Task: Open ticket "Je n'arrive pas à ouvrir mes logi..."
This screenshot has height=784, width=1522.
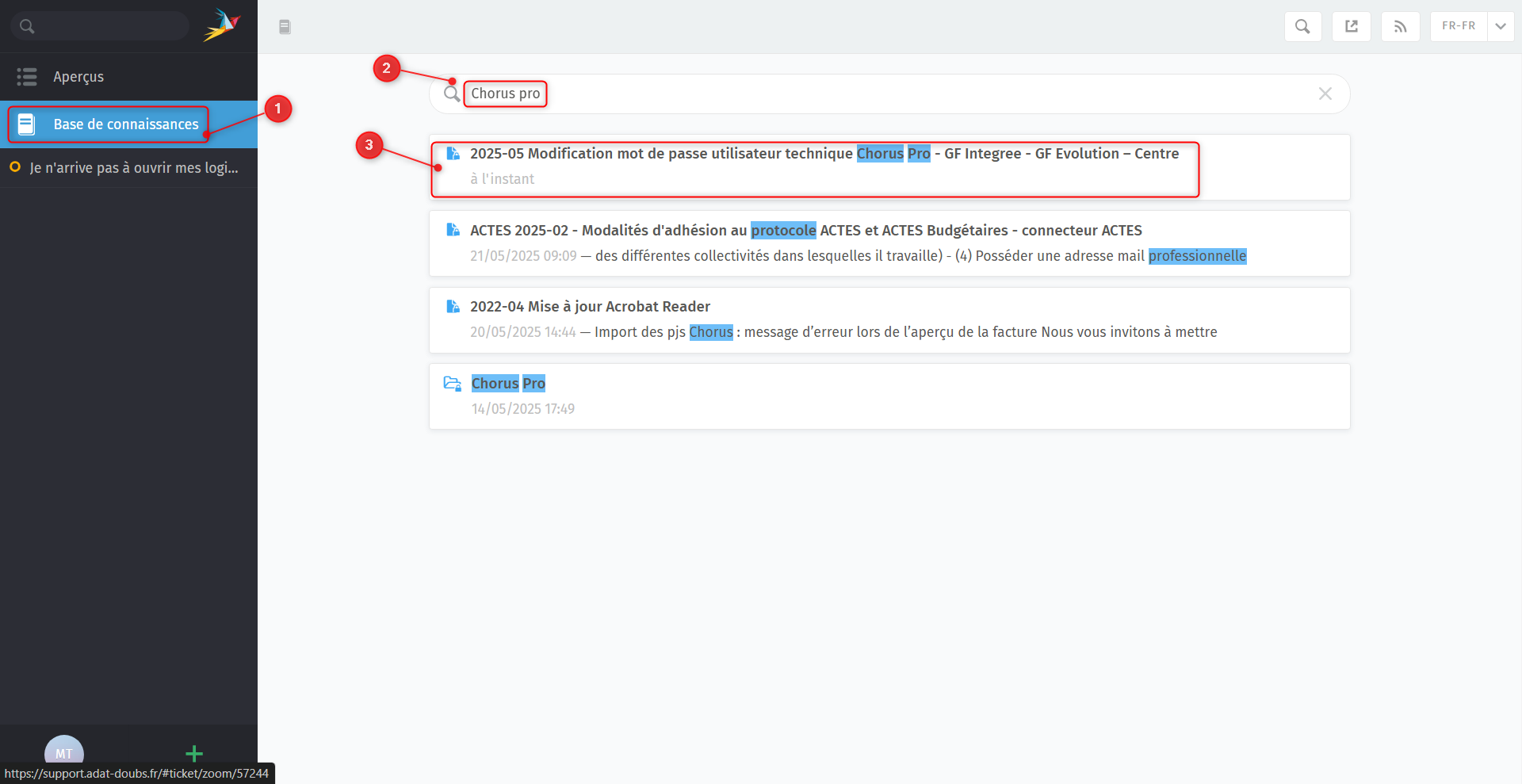Action: pyautogui.click(x=133, y=168)
